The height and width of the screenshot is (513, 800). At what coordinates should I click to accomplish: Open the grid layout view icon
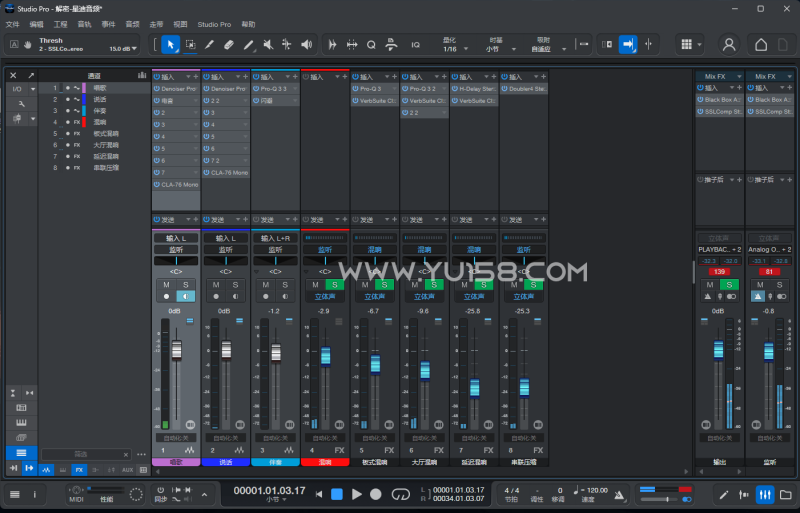pyautogui.click(x=687, y=45)
